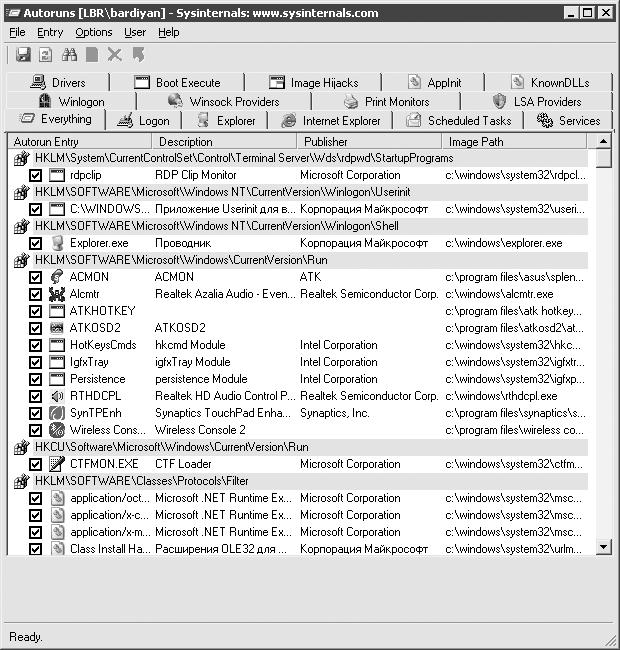Click the Delete X toolbar icon
Image resolution: width=620 pixels, height=650 pixels.
[x=115, y=56]
